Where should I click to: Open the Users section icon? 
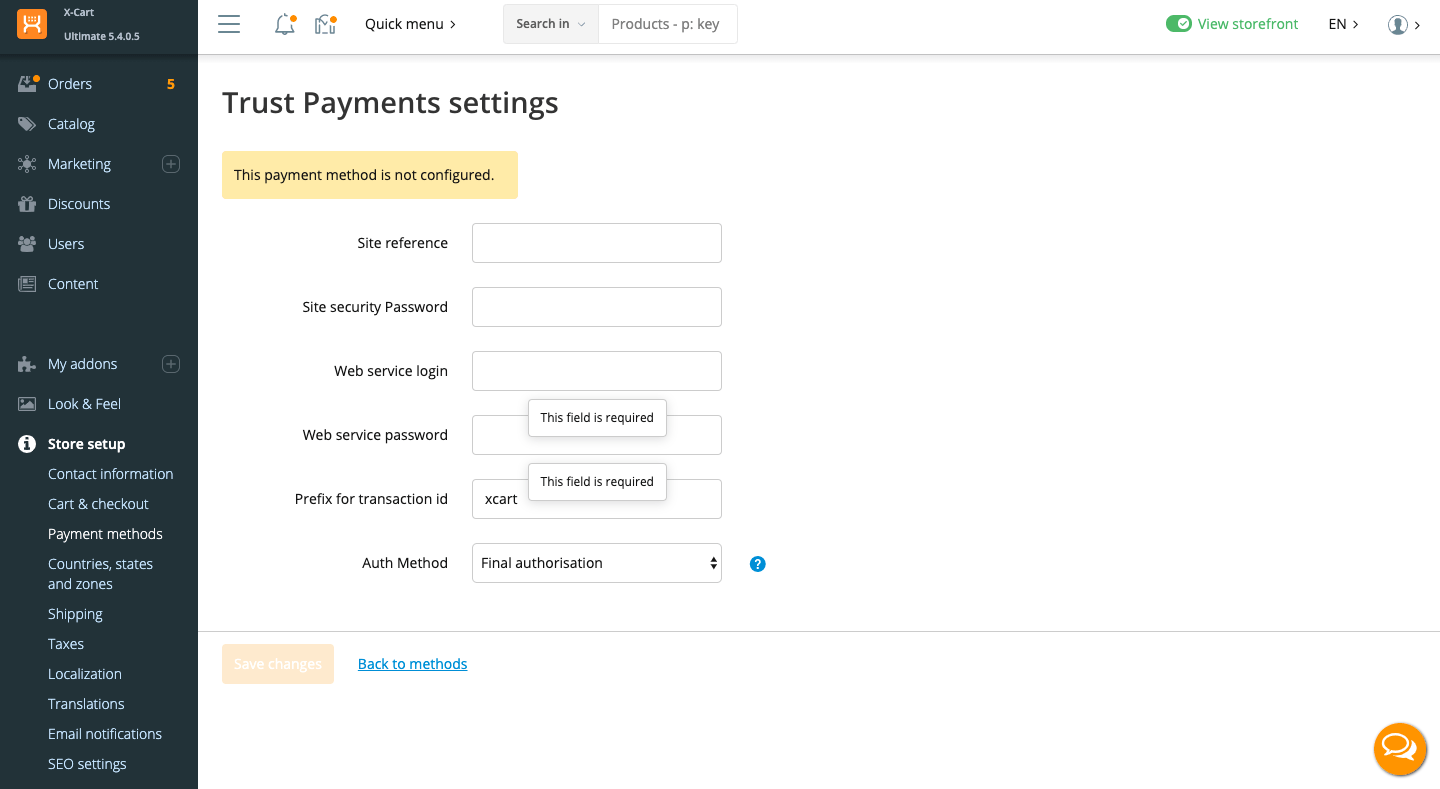point(27,243)
